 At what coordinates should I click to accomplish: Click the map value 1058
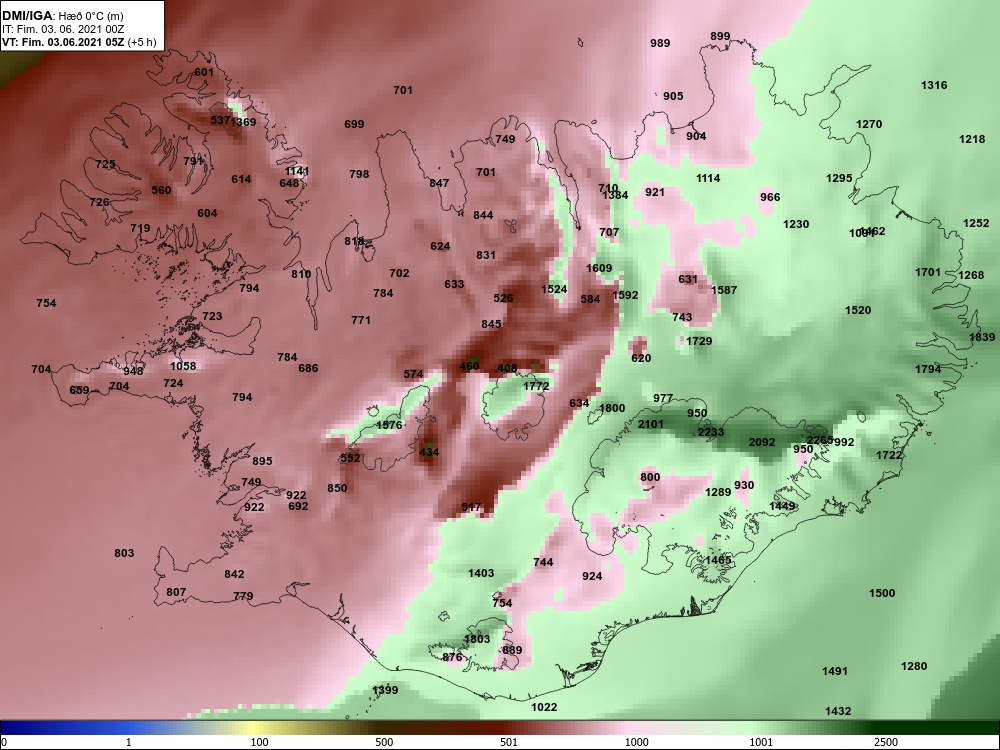click(x=183, y=366)
